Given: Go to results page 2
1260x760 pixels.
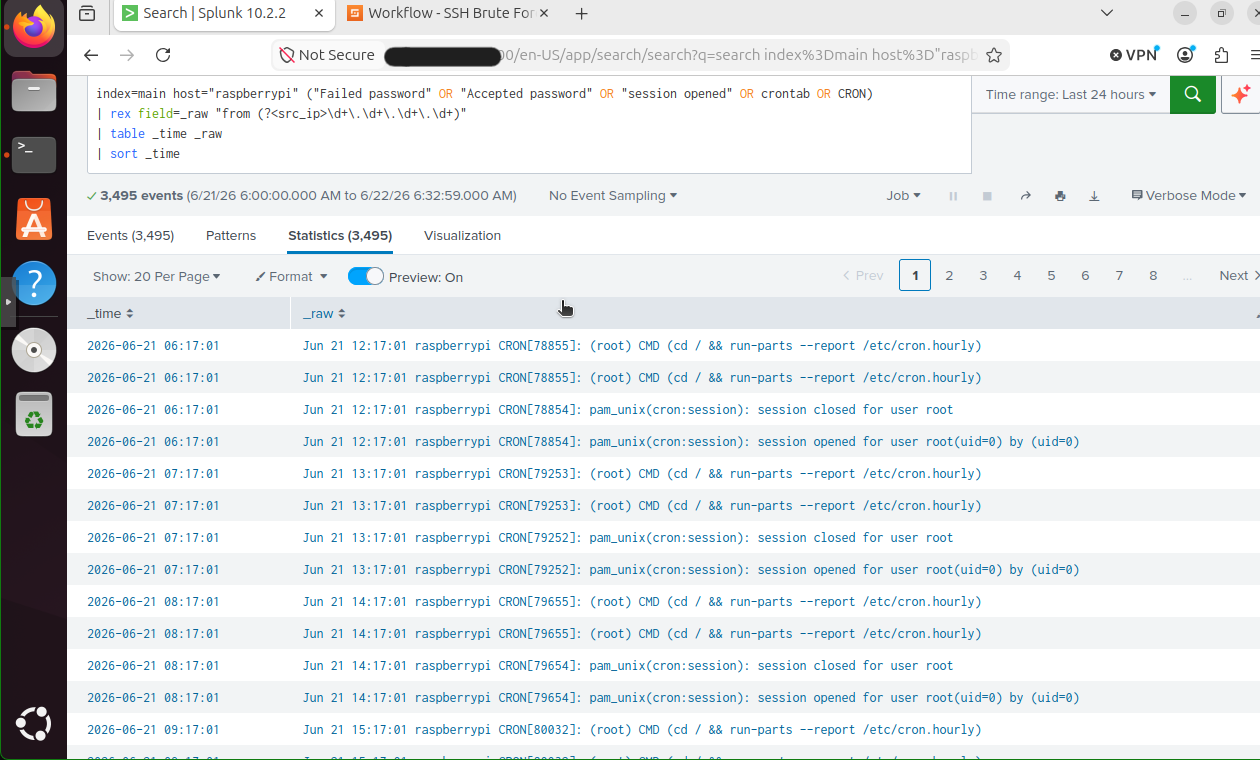Looking at the screenshot, I should (x=949, y=275).
